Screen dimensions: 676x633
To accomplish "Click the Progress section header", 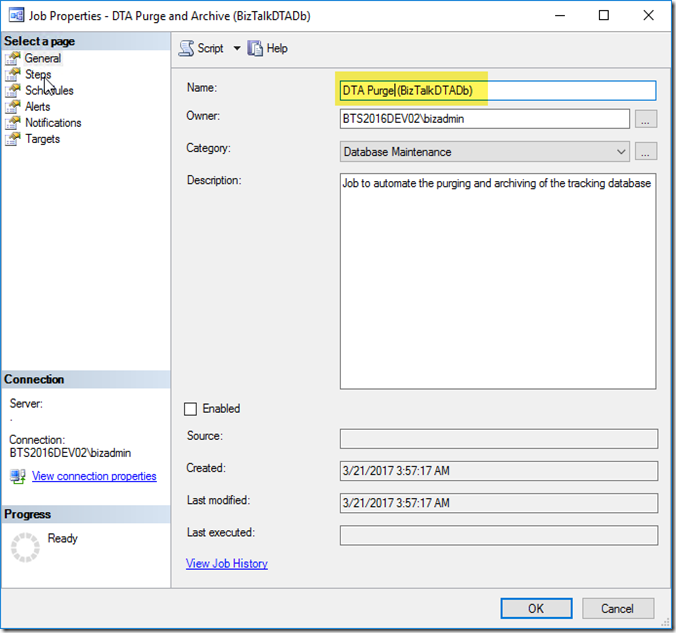I will [85, 514].
